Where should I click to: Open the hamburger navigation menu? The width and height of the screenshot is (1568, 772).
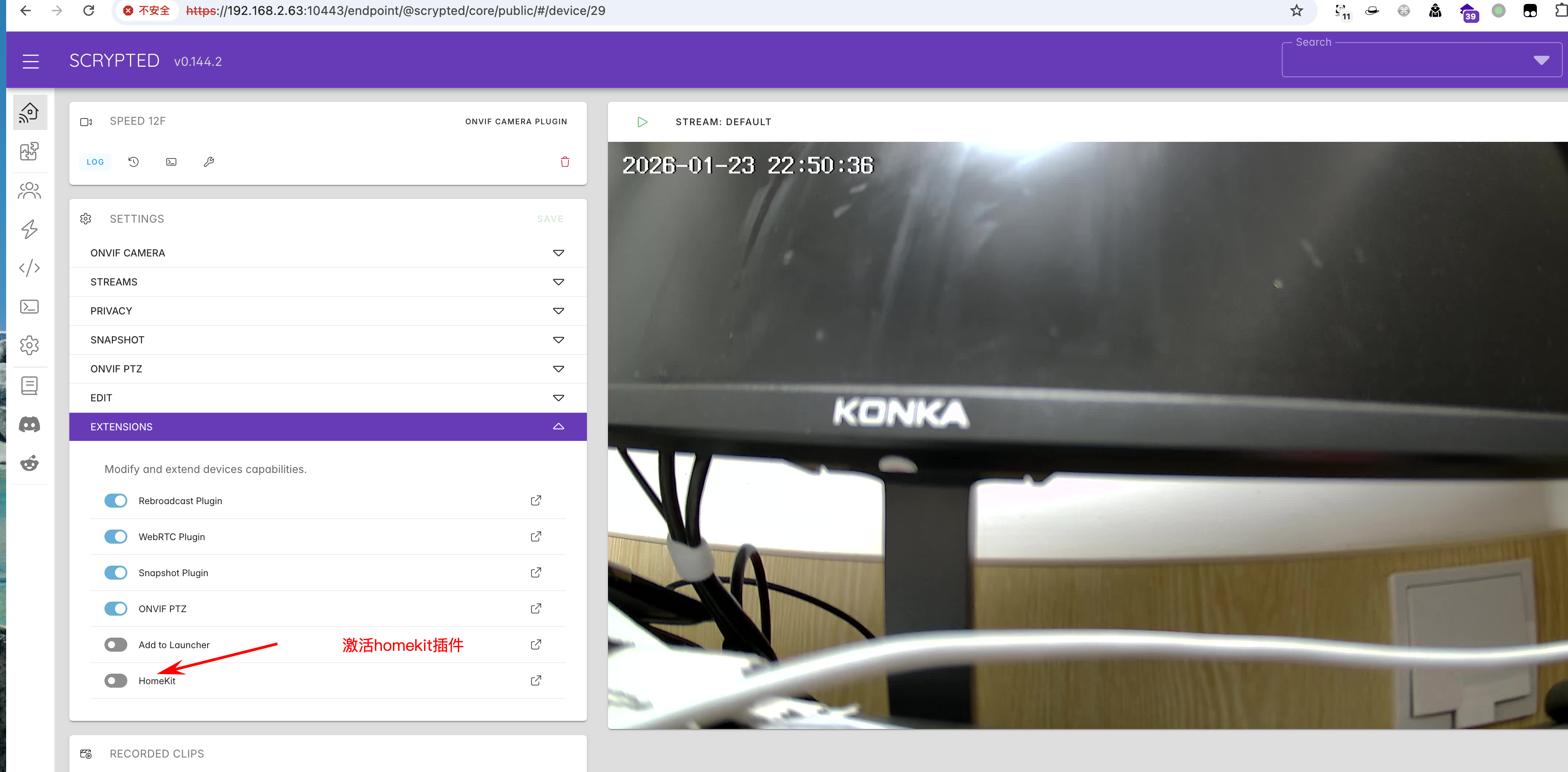click(x=30, y=61)
